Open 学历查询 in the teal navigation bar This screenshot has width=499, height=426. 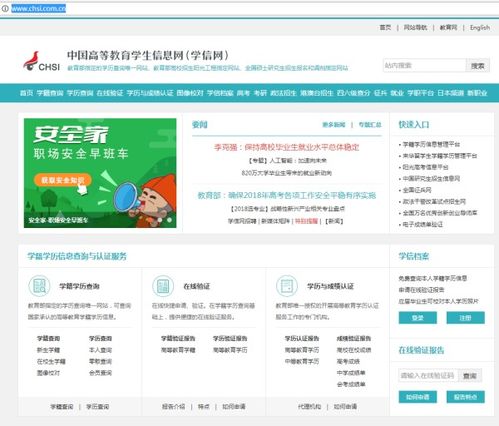tap(80, 93)
